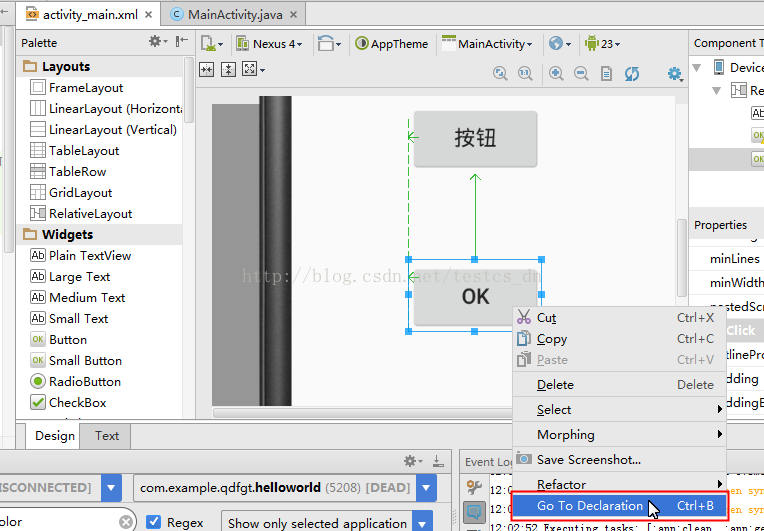Toggle fill width icon in layout toolbar
This screenshot has width=764, height=531.
point(207,70)
